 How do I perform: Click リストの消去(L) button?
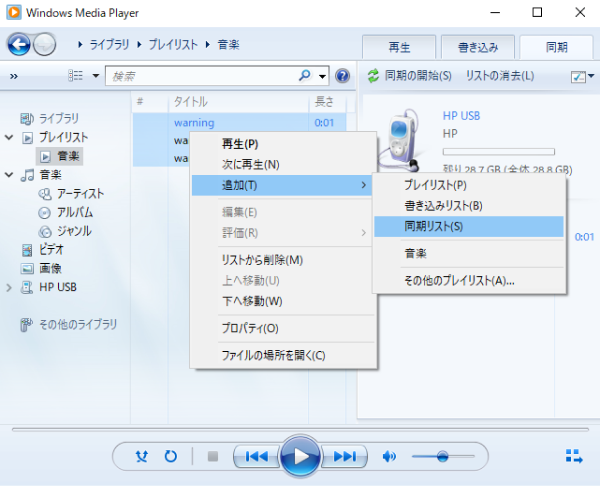(500, 76)
